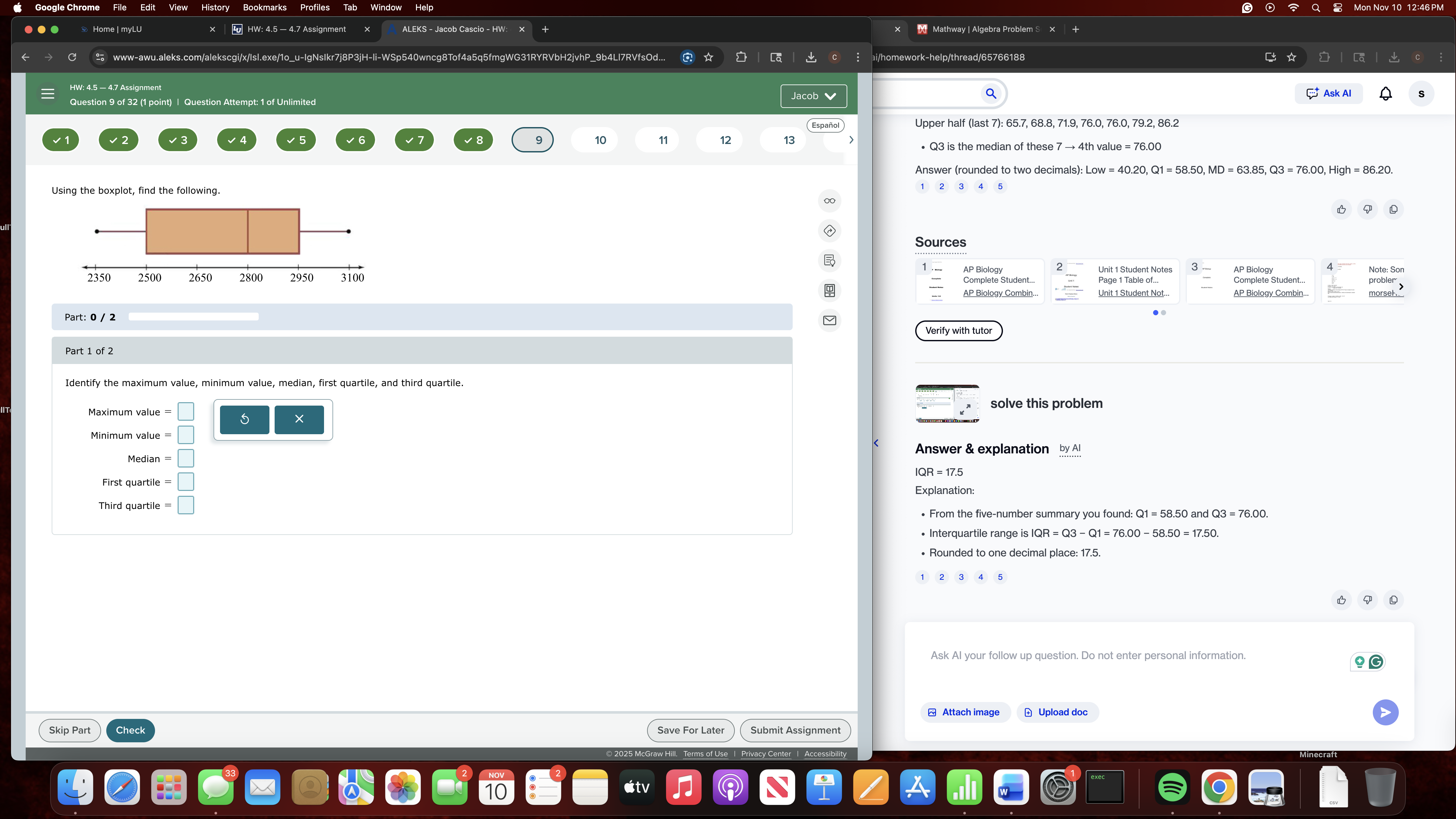Click Verify with tutor
Viewport: 1456px width, 819px height.
[958, 331]
